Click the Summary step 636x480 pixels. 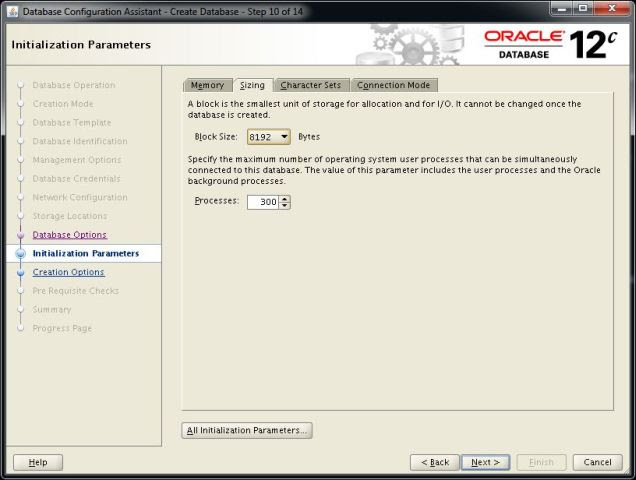click(52, 310)
